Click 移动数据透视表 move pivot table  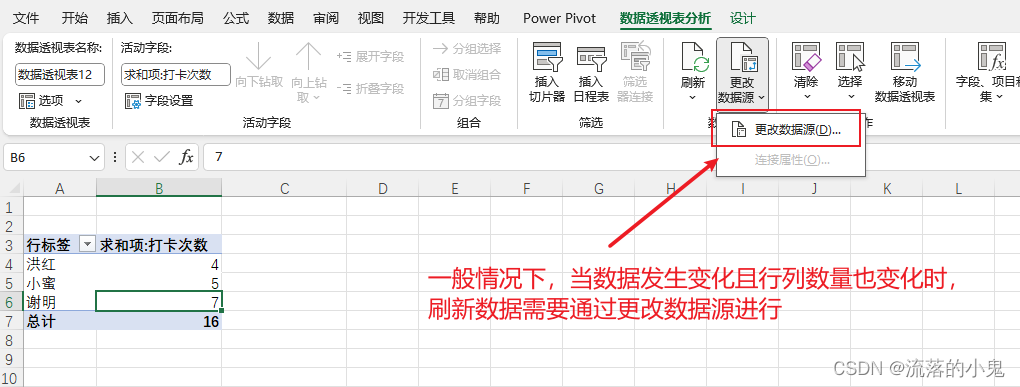click(x=905, y=72)
